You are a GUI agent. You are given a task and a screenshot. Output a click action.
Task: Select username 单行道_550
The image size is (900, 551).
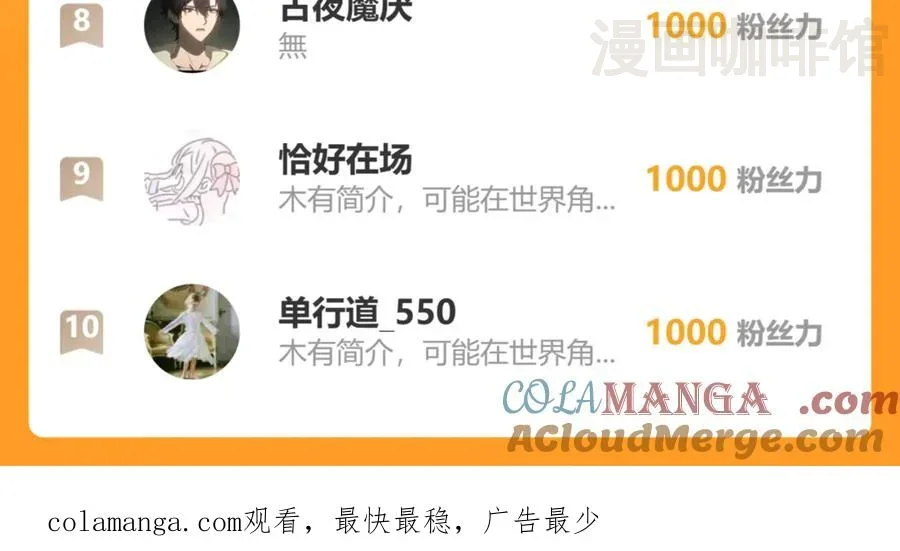367,313
